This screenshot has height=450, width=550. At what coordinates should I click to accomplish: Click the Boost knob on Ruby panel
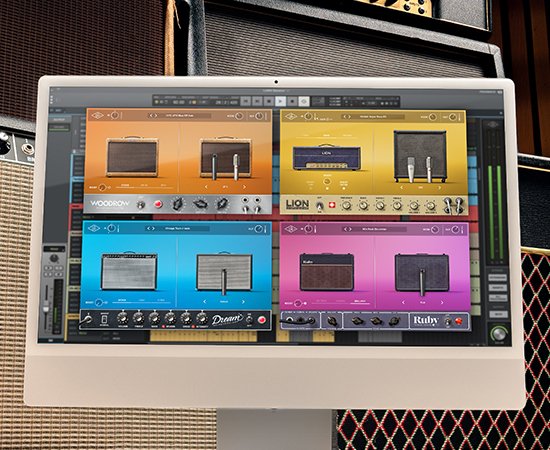pos(298,303)
